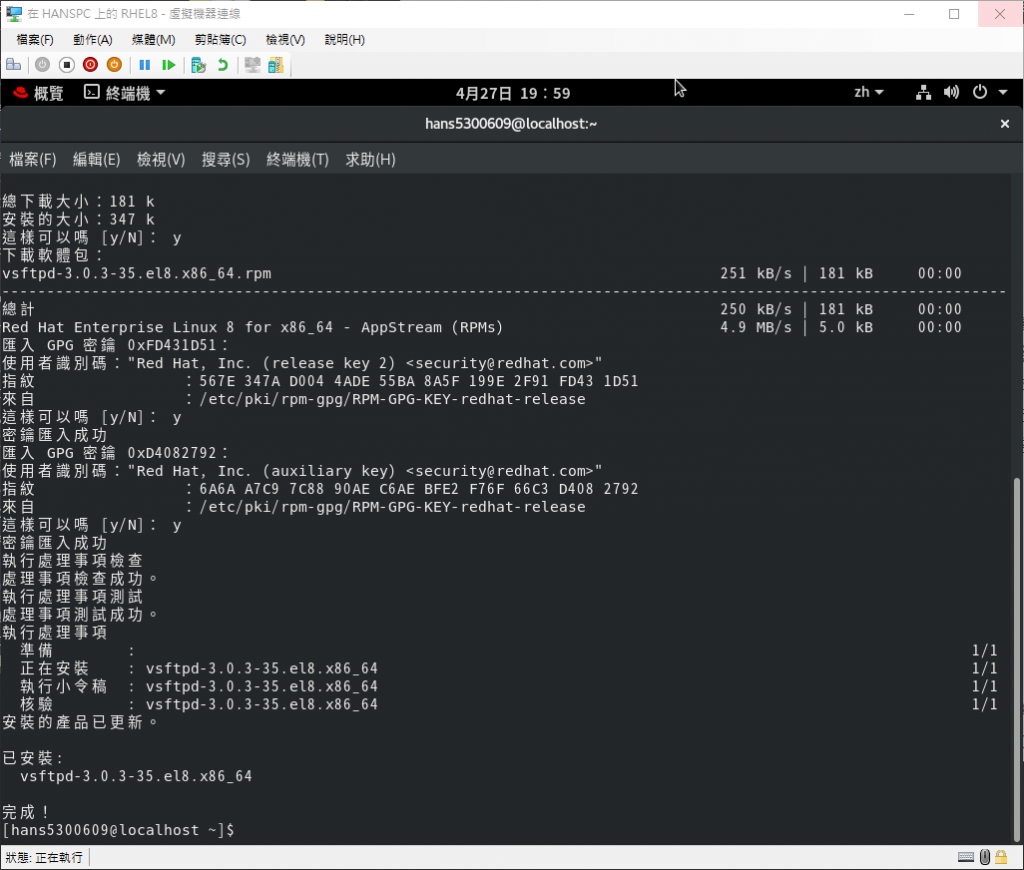Open the 檔案(F) menu of VM window
The image size is (1024, 870).
[x=35, y=40]
